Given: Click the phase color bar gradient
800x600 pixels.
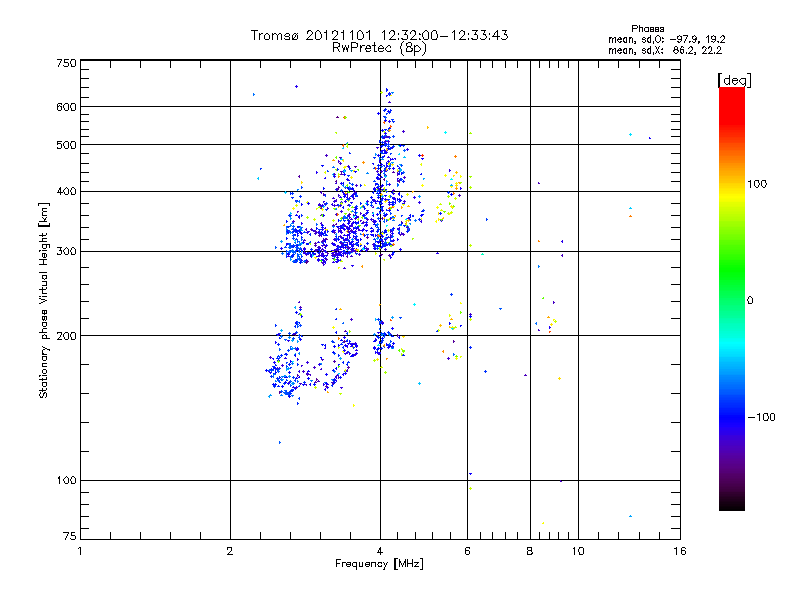Looking at the screenshot, I should (x=732, y=298).
